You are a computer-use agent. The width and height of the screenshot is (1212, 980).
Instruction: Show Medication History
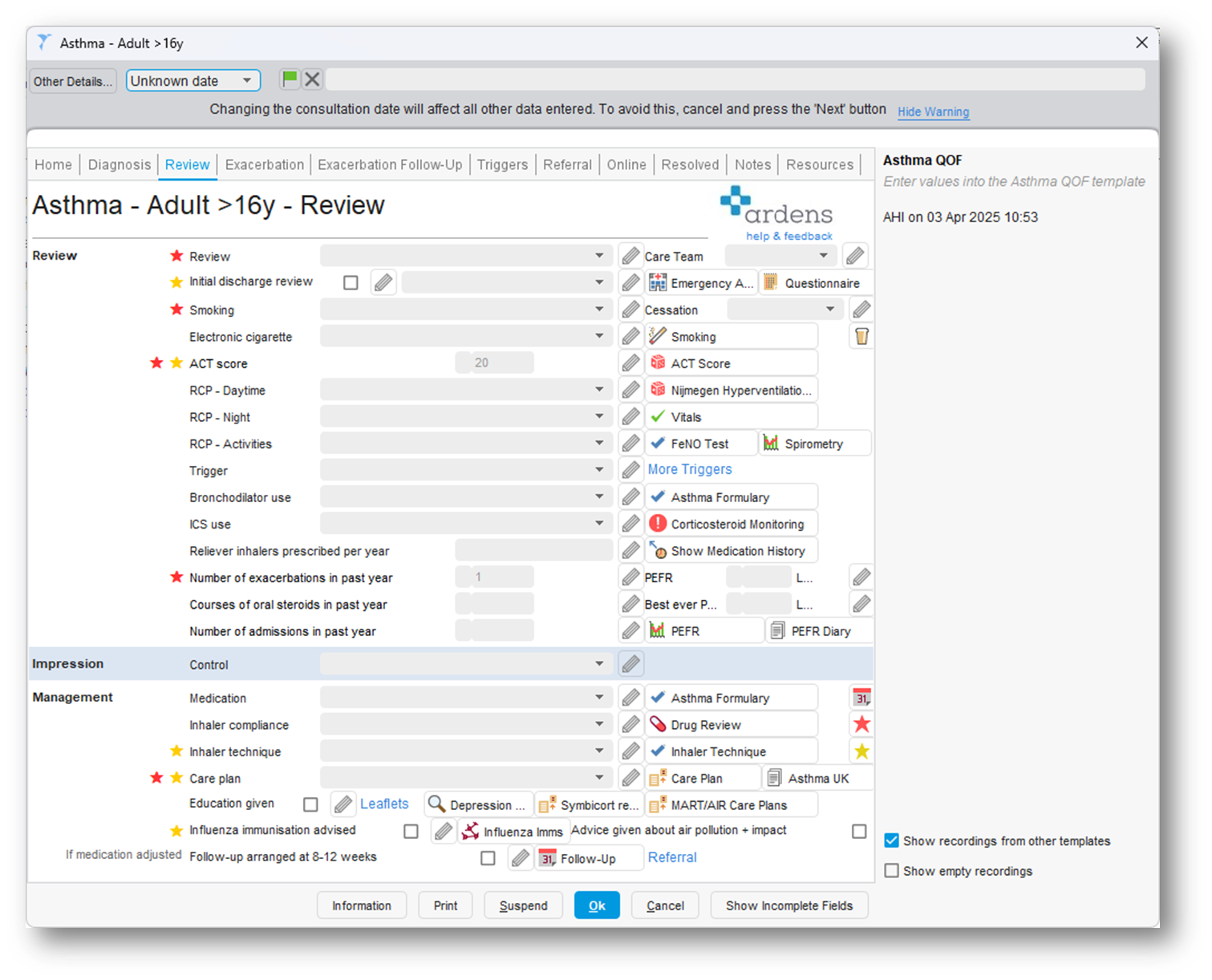(x=732, y=551)
